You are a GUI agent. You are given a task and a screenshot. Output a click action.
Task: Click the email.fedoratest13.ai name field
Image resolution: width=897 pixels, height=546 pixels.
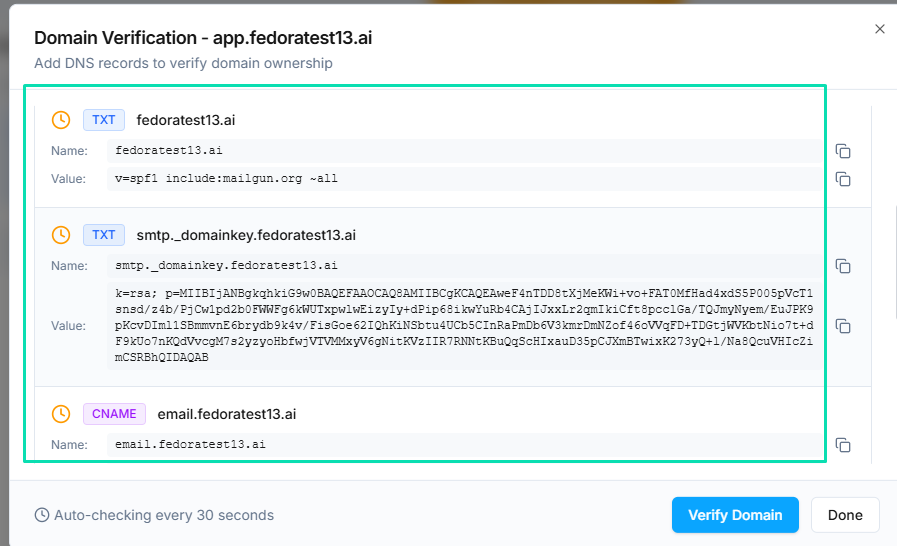point(464,445)
